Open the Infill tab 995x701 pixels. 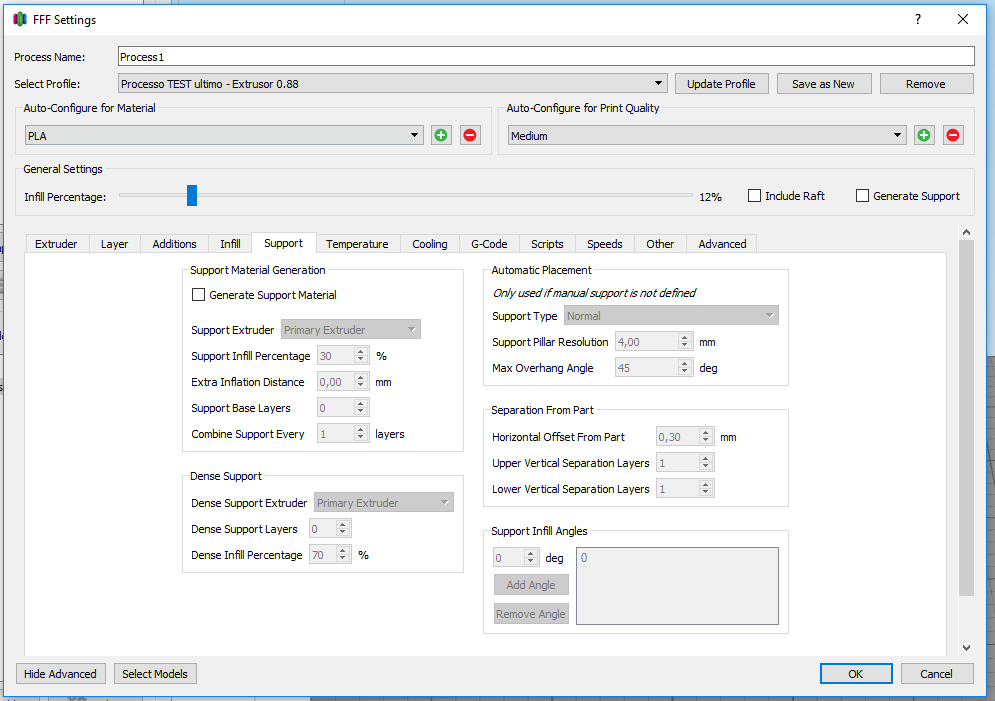pyautogui.click(x=230, y=244)
